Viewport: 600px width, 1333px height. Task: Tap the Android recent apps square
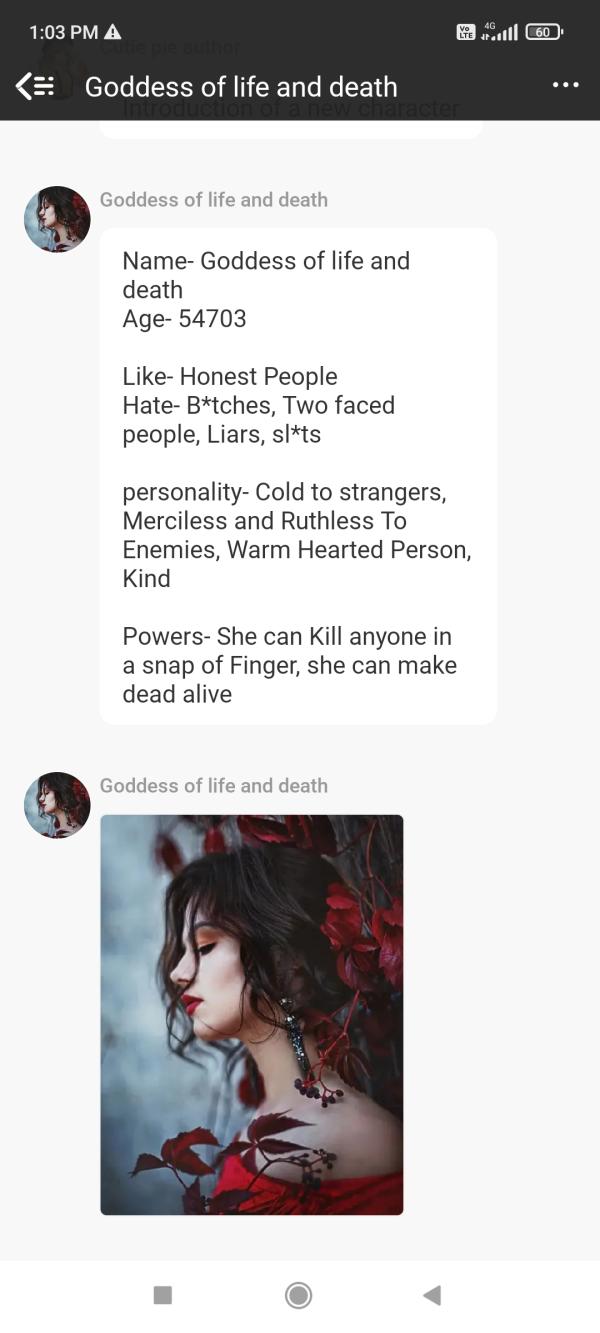[163, 1295]
